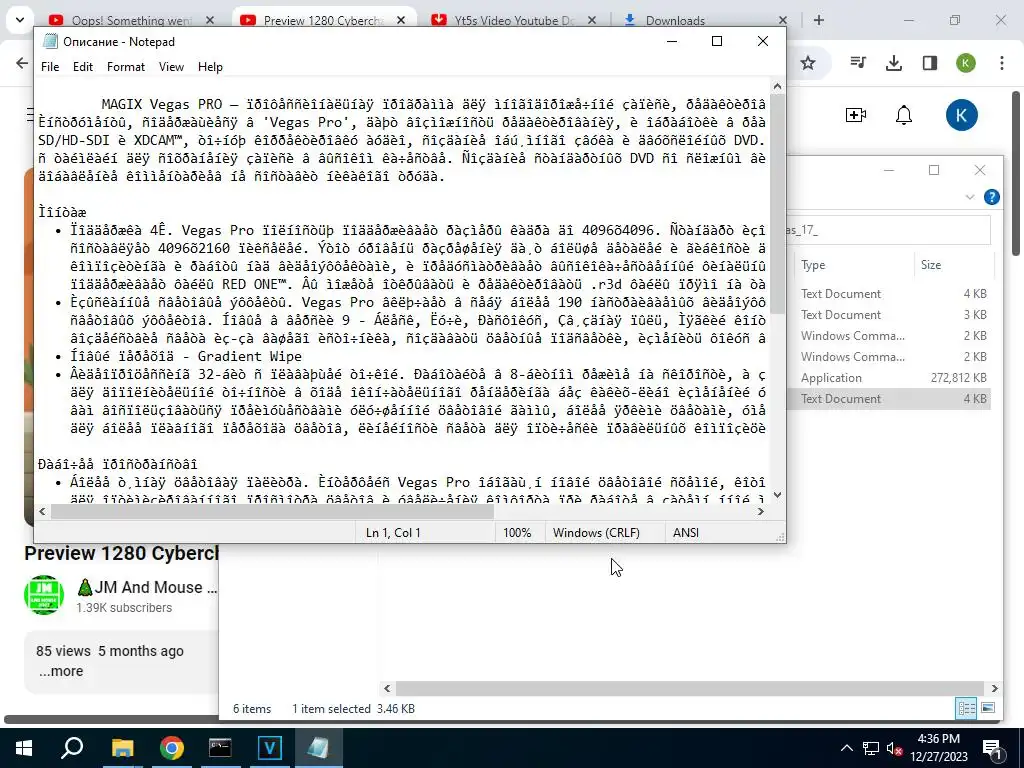Click the Notepad vertical scrollbar thumb
The height and width of the screenshot is (768, 1024).
(x=777, y=204)
